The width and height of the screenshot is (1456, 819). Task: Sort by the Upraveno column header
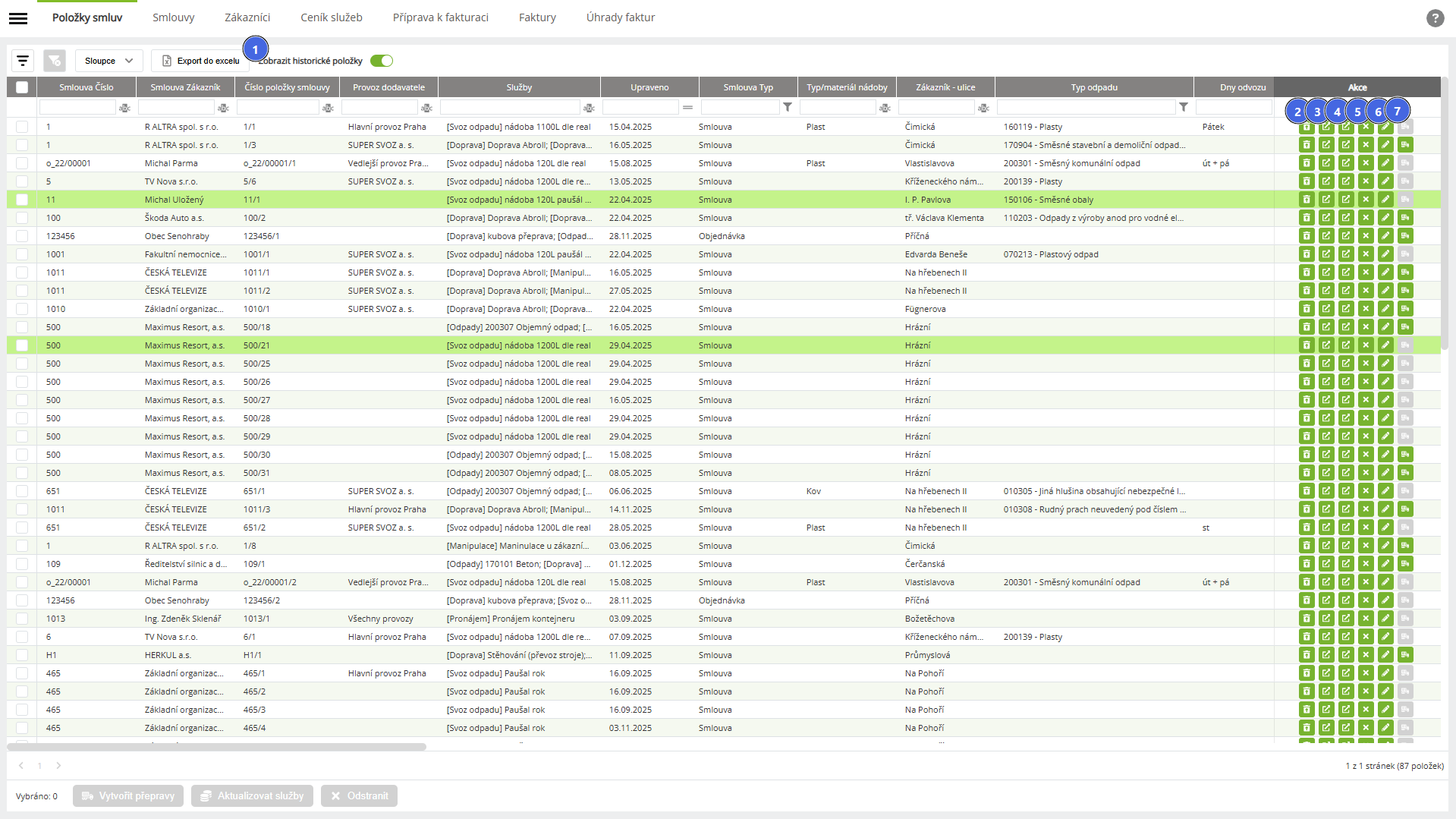pos(649,87)
